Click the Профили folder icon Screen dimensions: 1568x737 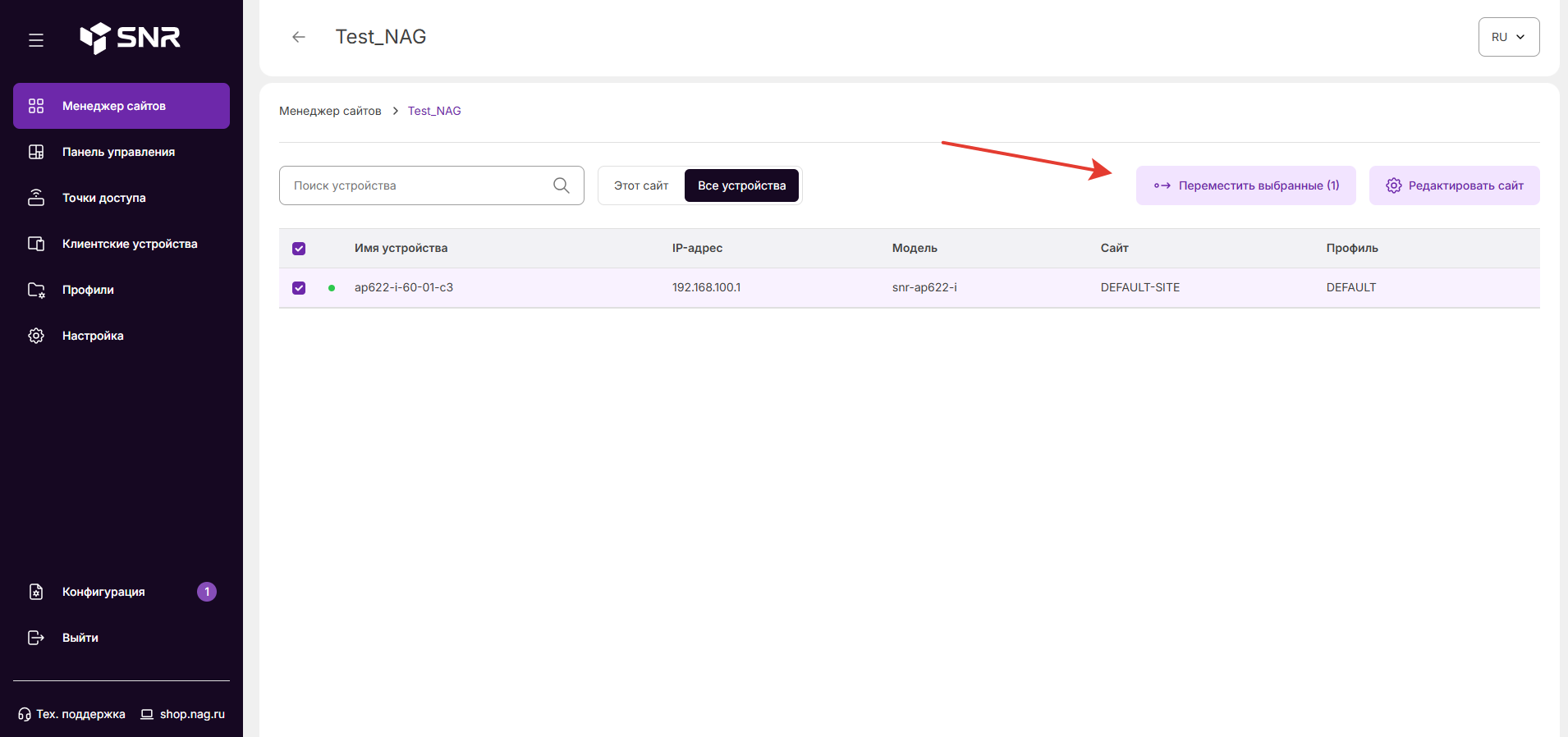pyautogui.click(x=36, y=290)
